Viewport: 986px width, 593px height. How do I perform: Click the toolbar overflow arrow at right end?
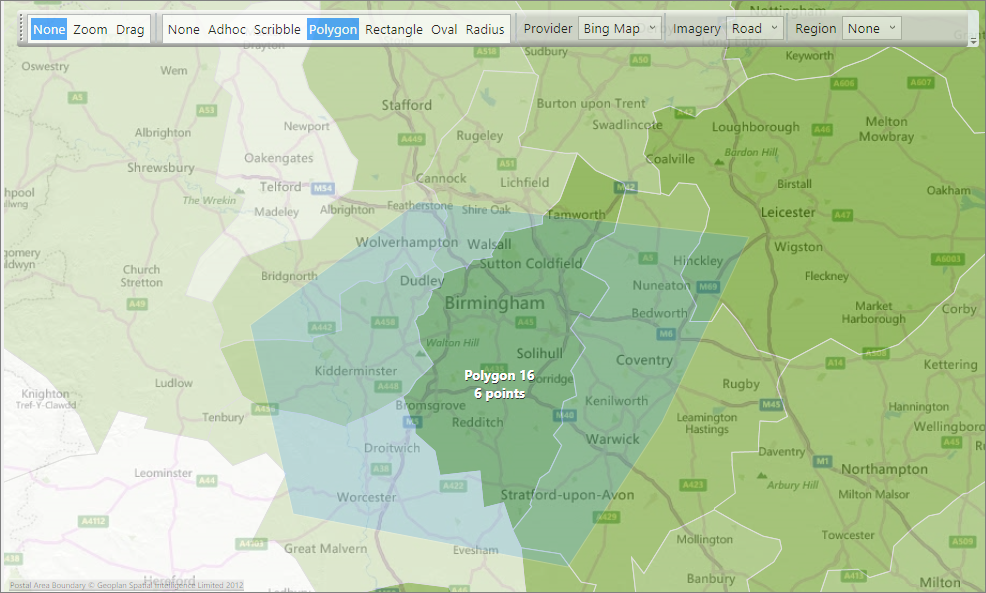[x=973, y=40]
